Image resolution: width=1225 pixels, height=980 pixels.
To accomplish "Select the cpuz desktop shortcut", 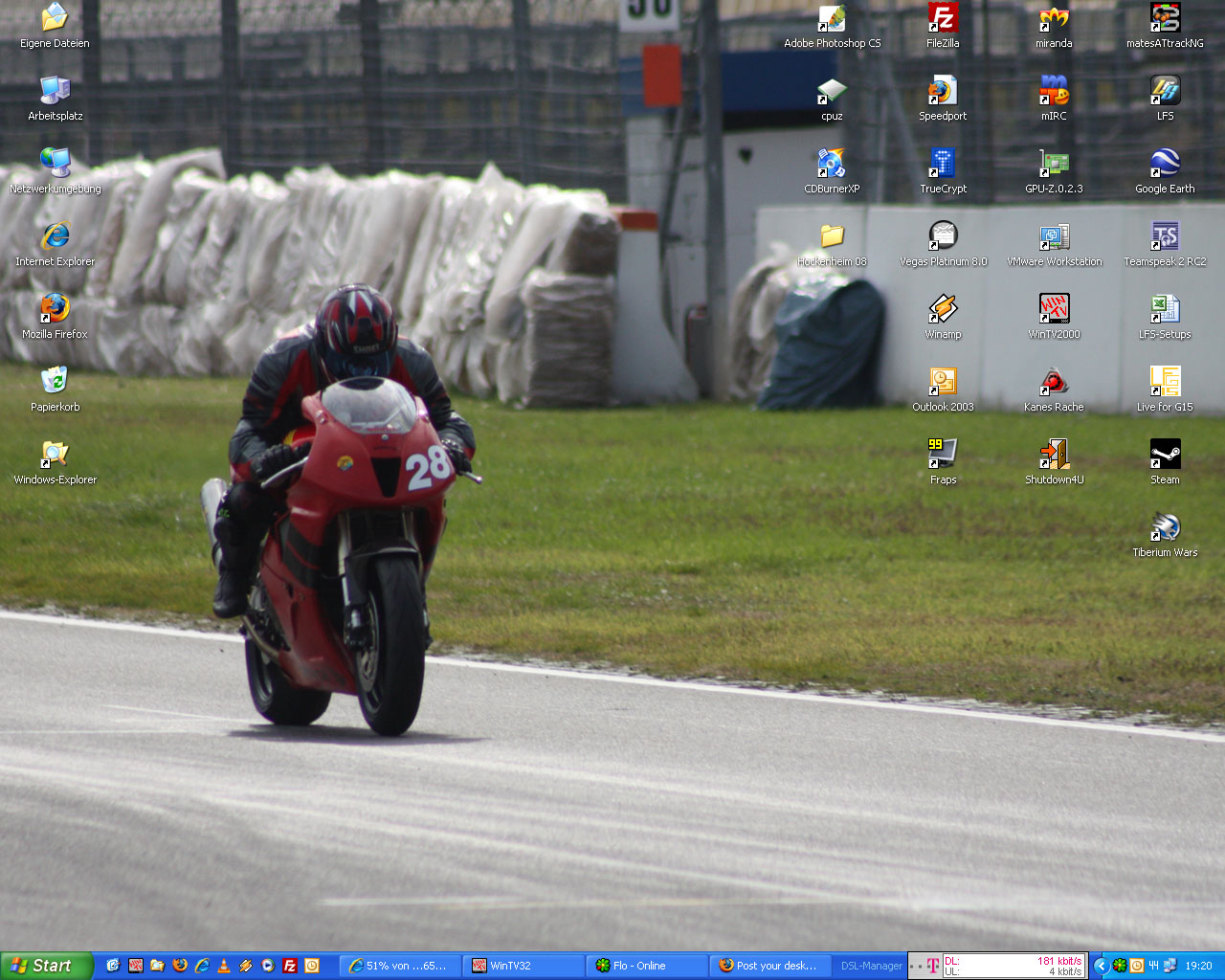I will tap(833, 99).
